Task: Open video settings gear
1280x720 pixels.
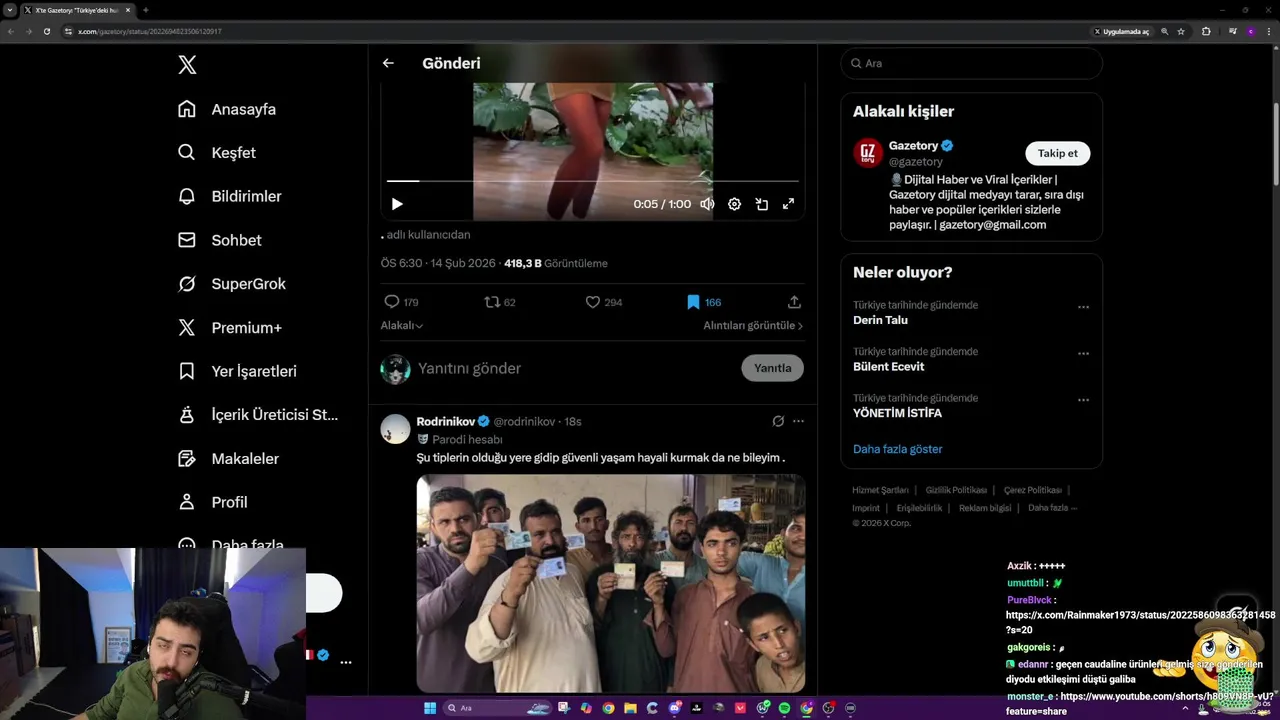Action: pyautogui.click(x=734, y=204)
